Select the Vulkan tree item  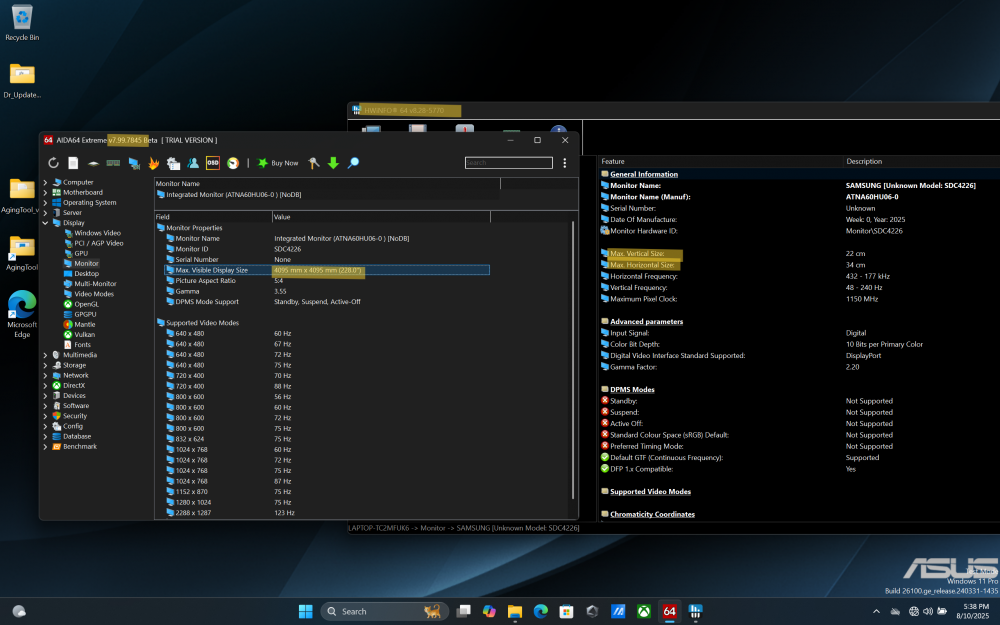tap(84, 335)
